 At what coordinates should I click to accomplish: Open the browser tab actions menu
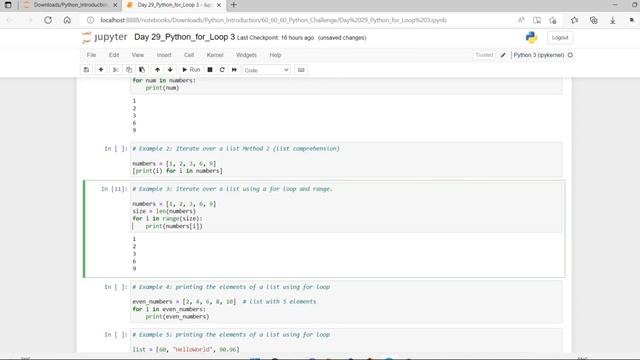8,5
